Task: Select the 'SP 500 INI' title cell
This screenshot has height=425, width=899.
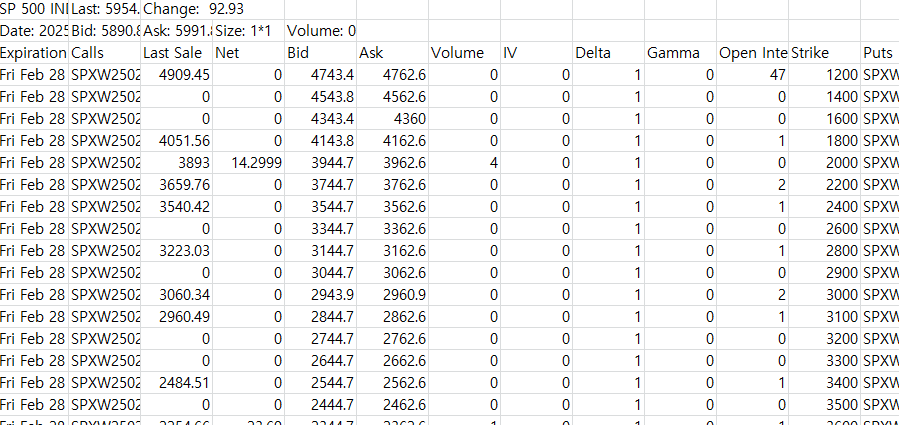Action: coord(34,9)
